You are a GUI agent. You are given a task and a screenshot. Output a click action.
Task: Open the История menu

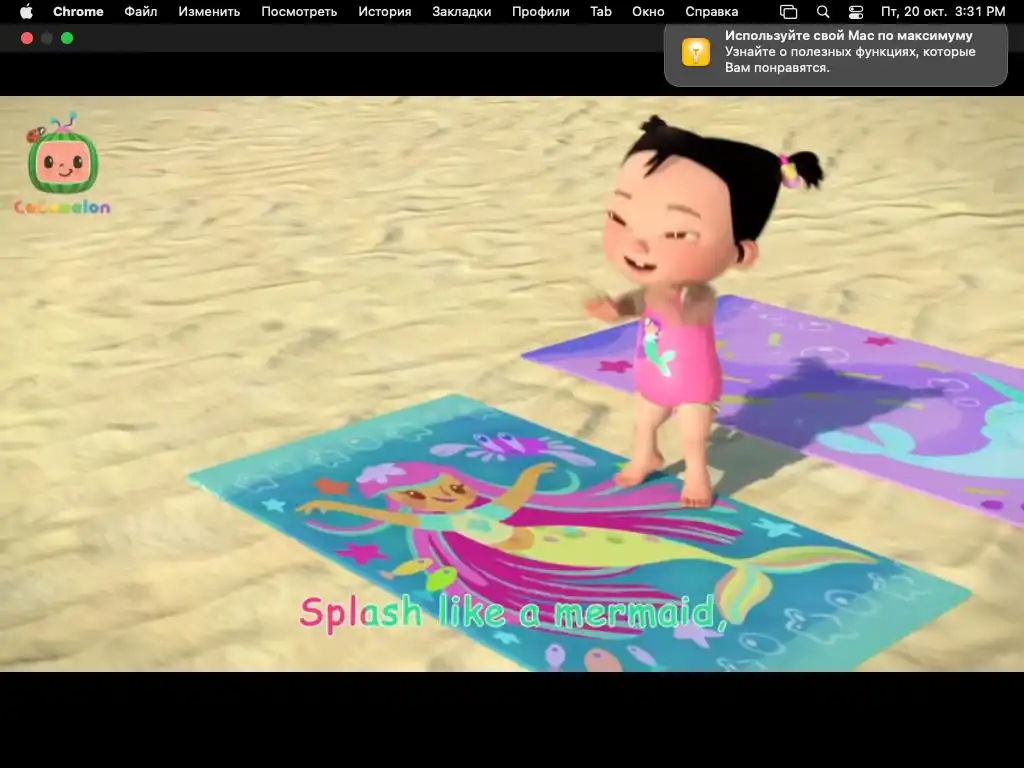385,12
